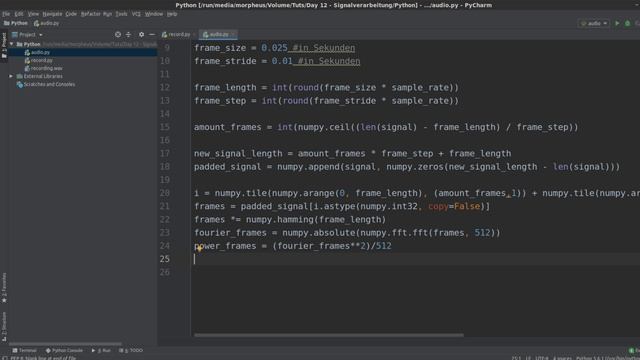
Task: Open the Edit menu
Action: [x=19, y=14]
